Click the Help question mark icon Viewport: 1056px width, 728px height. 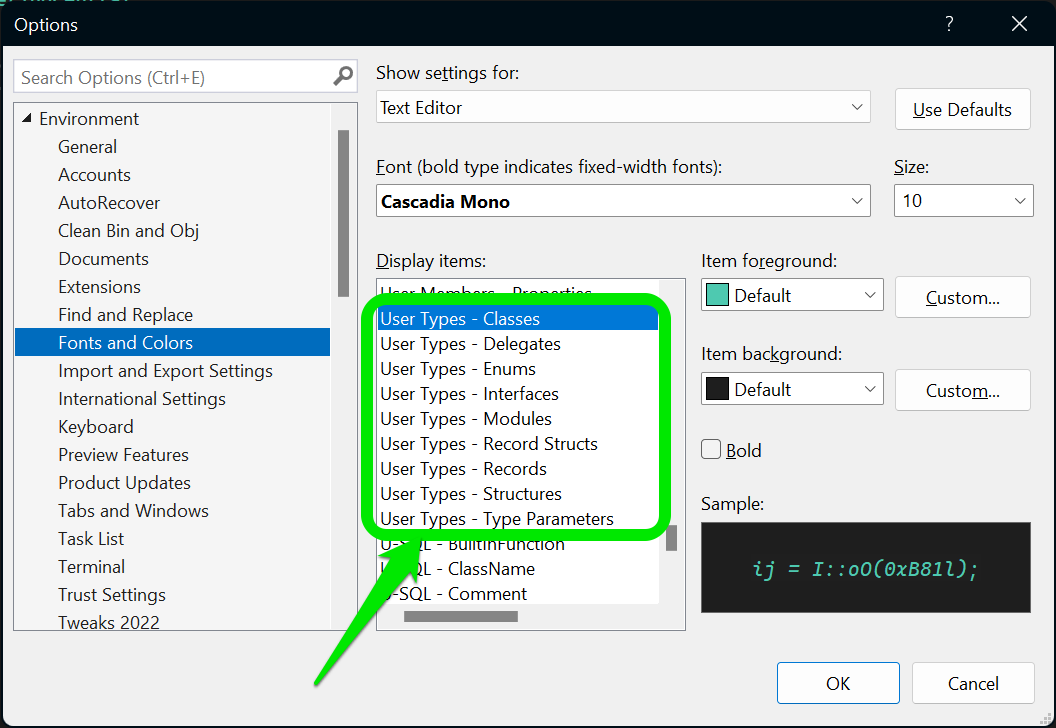tap(946, 24)
